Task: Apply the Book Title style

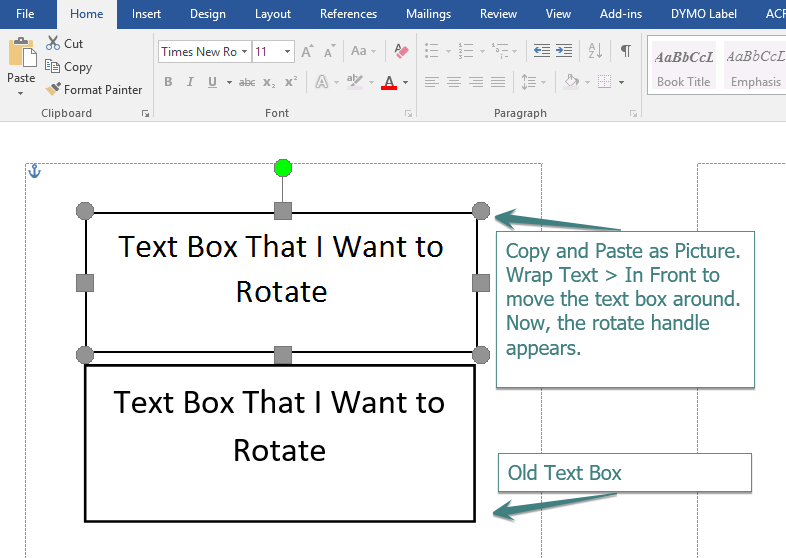Action: [684, 66]
